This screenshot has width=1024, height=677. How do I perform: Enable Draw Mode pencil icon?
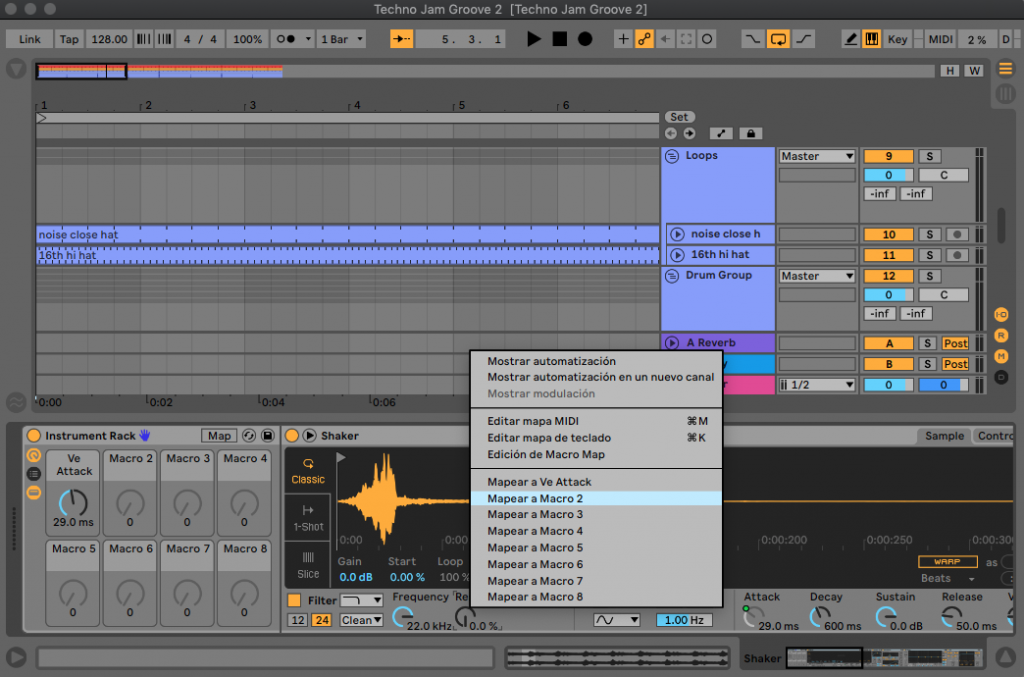click(850, 39)
